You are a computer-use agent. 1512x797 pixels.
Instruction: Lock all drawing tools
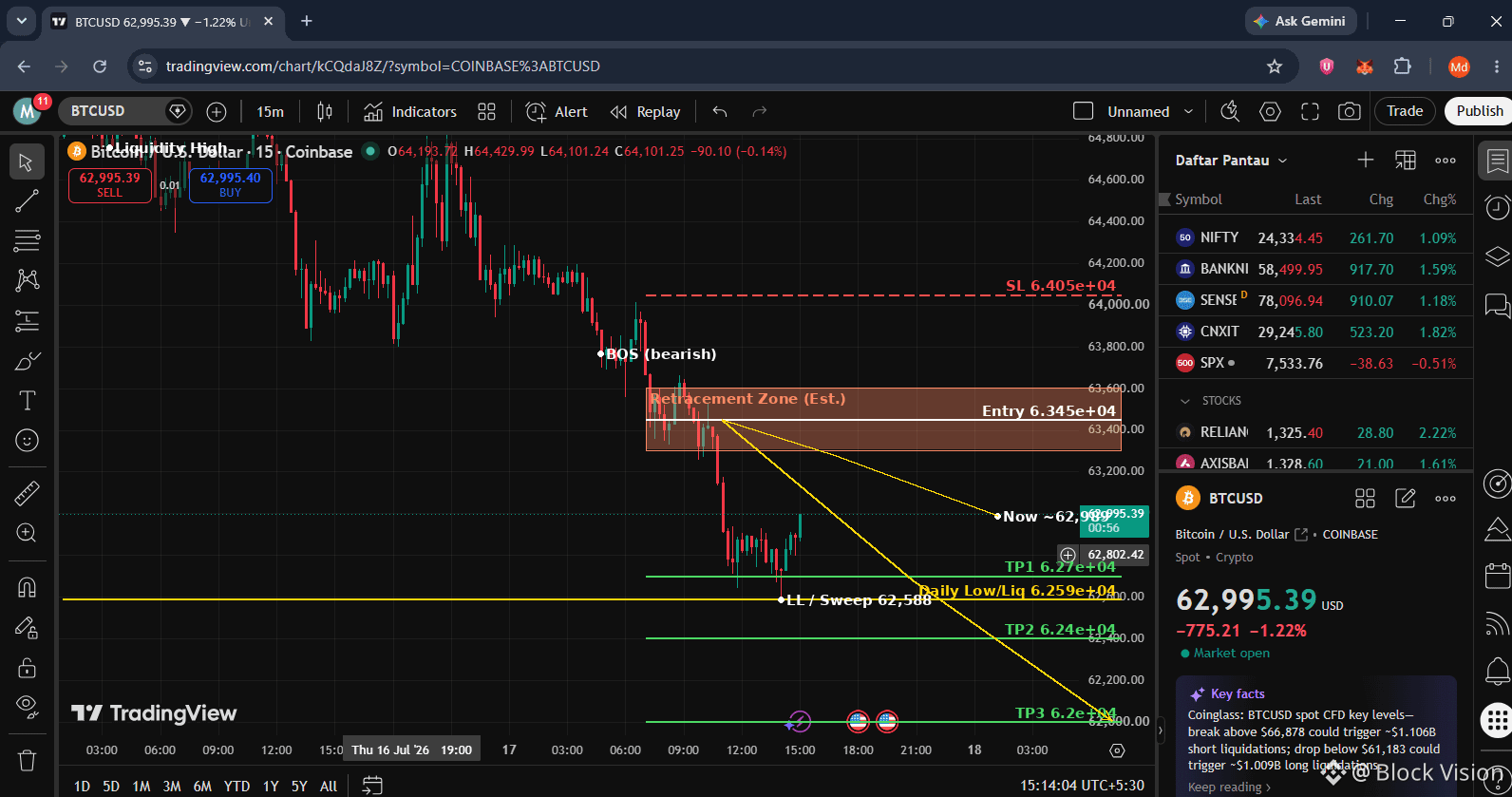click(x=27, y=667)
